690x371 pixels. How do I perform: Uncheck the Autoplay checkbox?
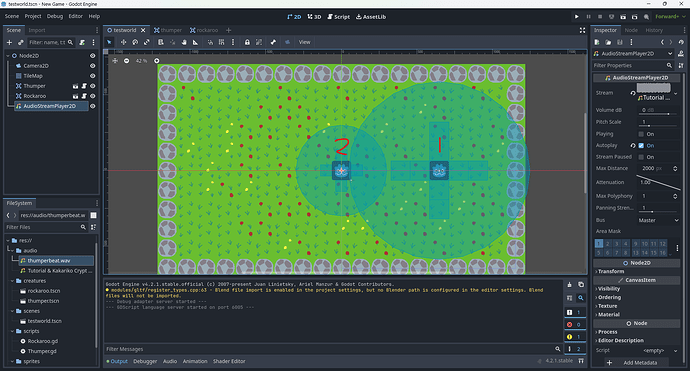[641, 146]
